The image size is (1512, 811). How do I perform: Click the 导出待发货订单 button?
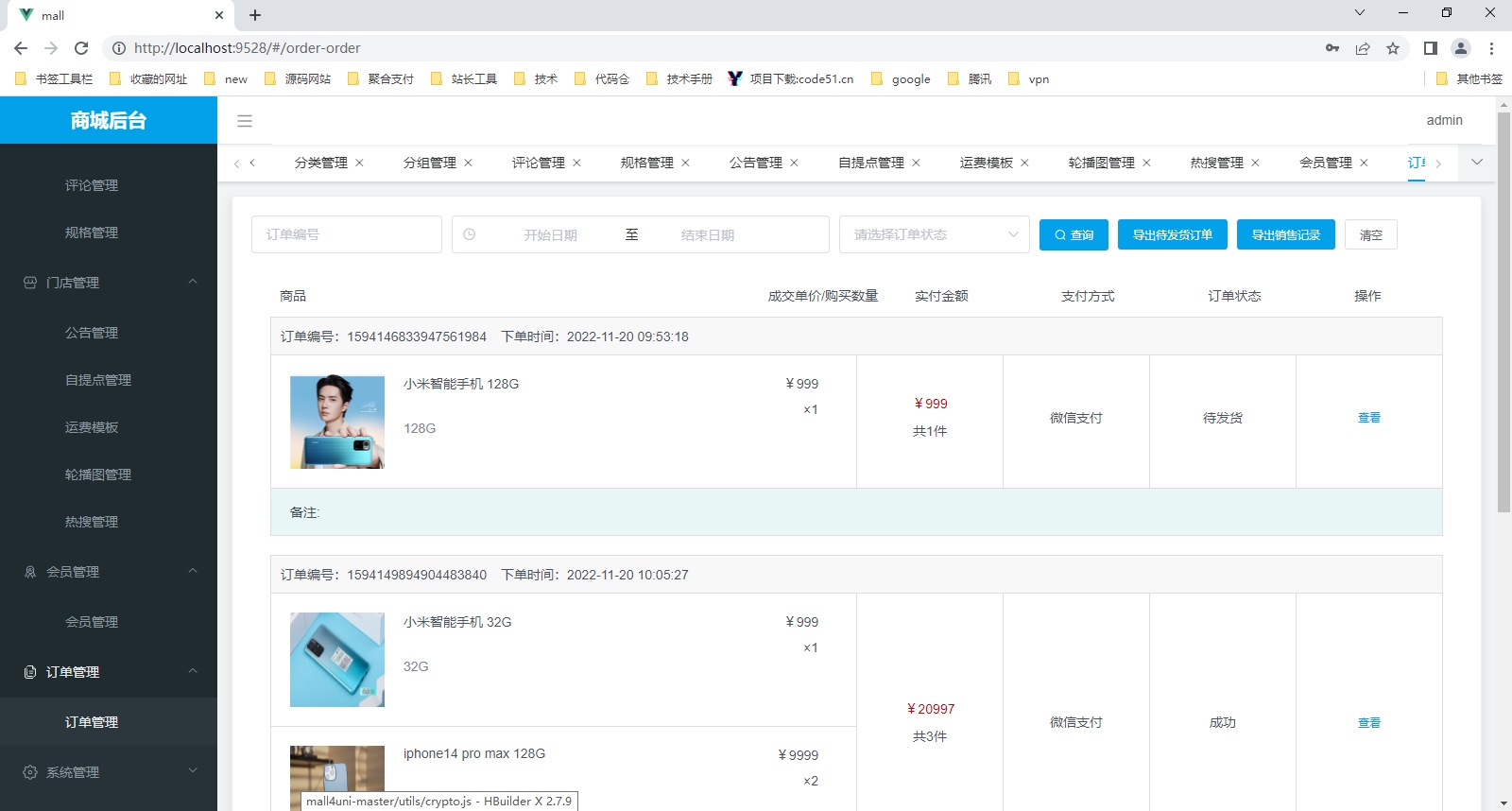(1172, 234)
